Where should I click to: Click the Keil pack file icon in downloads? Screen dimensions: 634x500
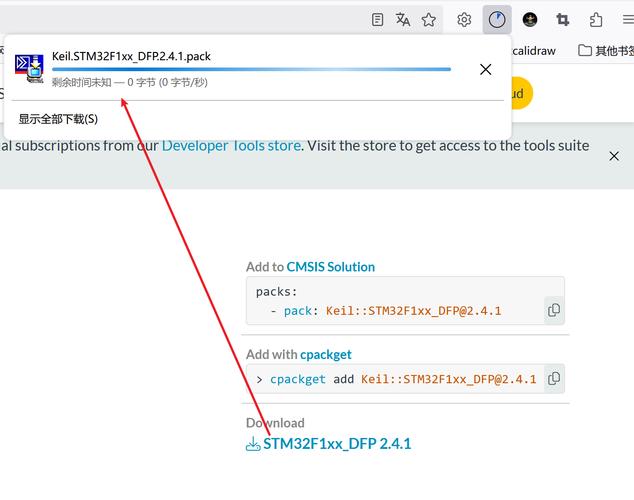pyautogui.click(x=29, y=69)
